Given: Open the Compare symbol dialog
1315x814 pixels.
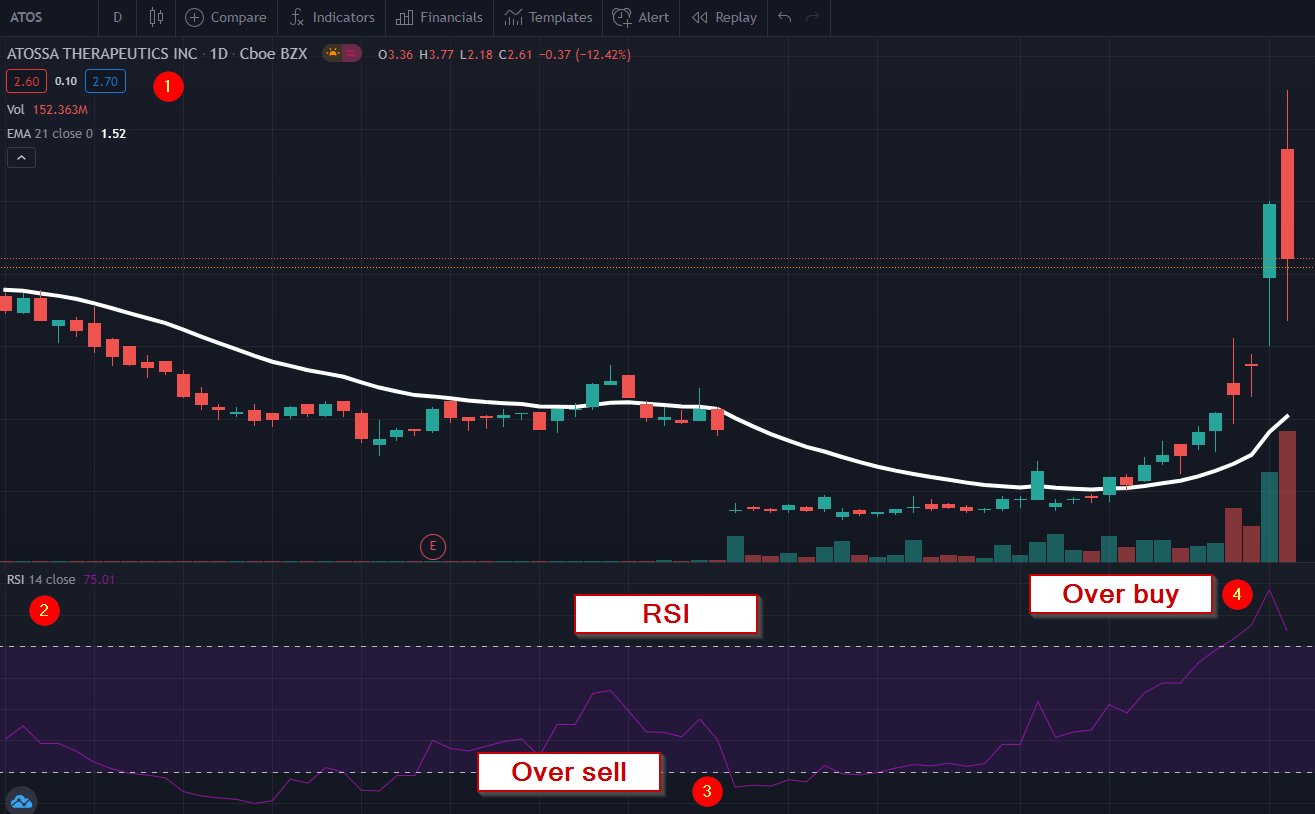Looking at the screenshot, I should click(226, 17).
